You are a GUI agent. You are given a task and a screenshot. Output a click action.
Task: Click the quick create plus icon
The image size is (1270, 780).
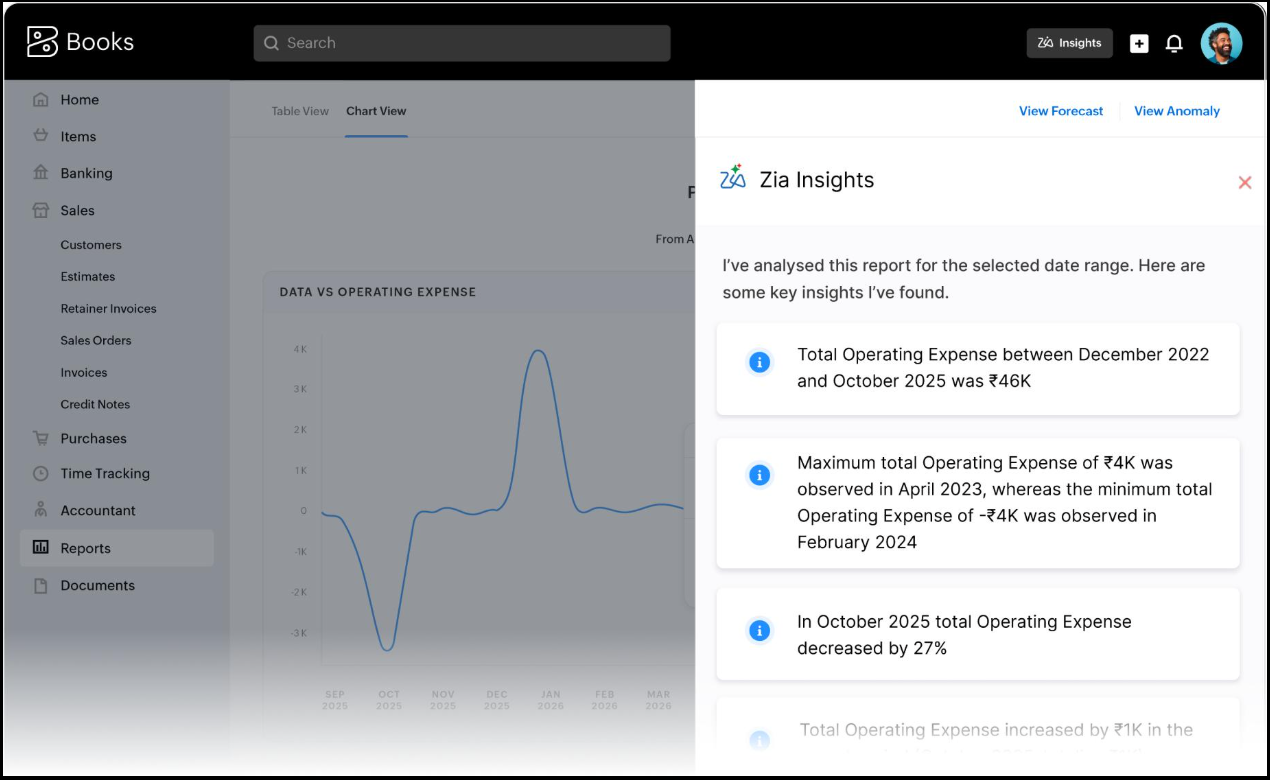pos(1139,43)
